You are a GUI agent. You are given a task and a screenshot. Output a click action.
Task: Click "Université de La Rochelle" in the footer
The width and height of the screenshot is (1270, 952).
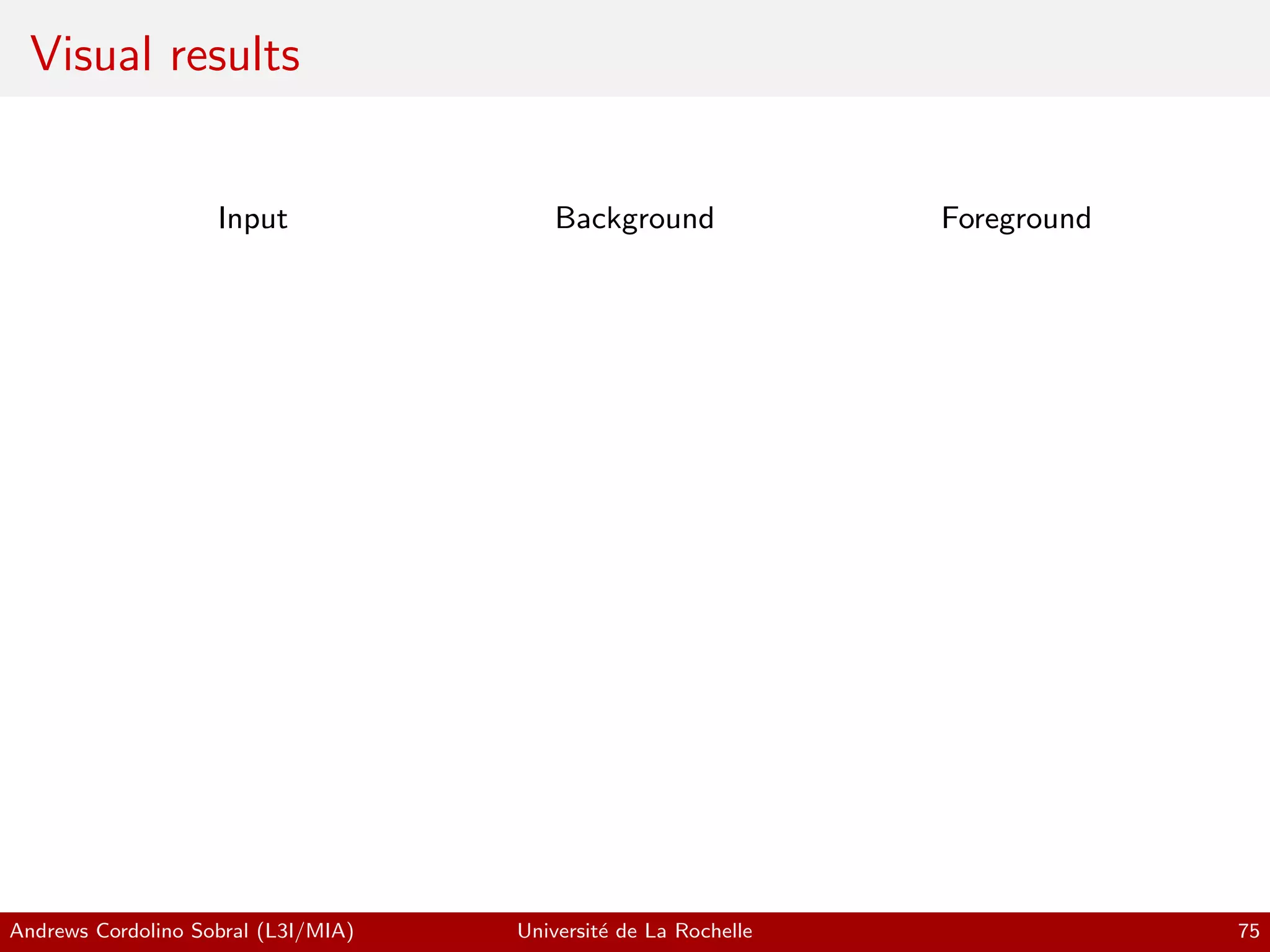pyautogui.click(x=634, y=931)
